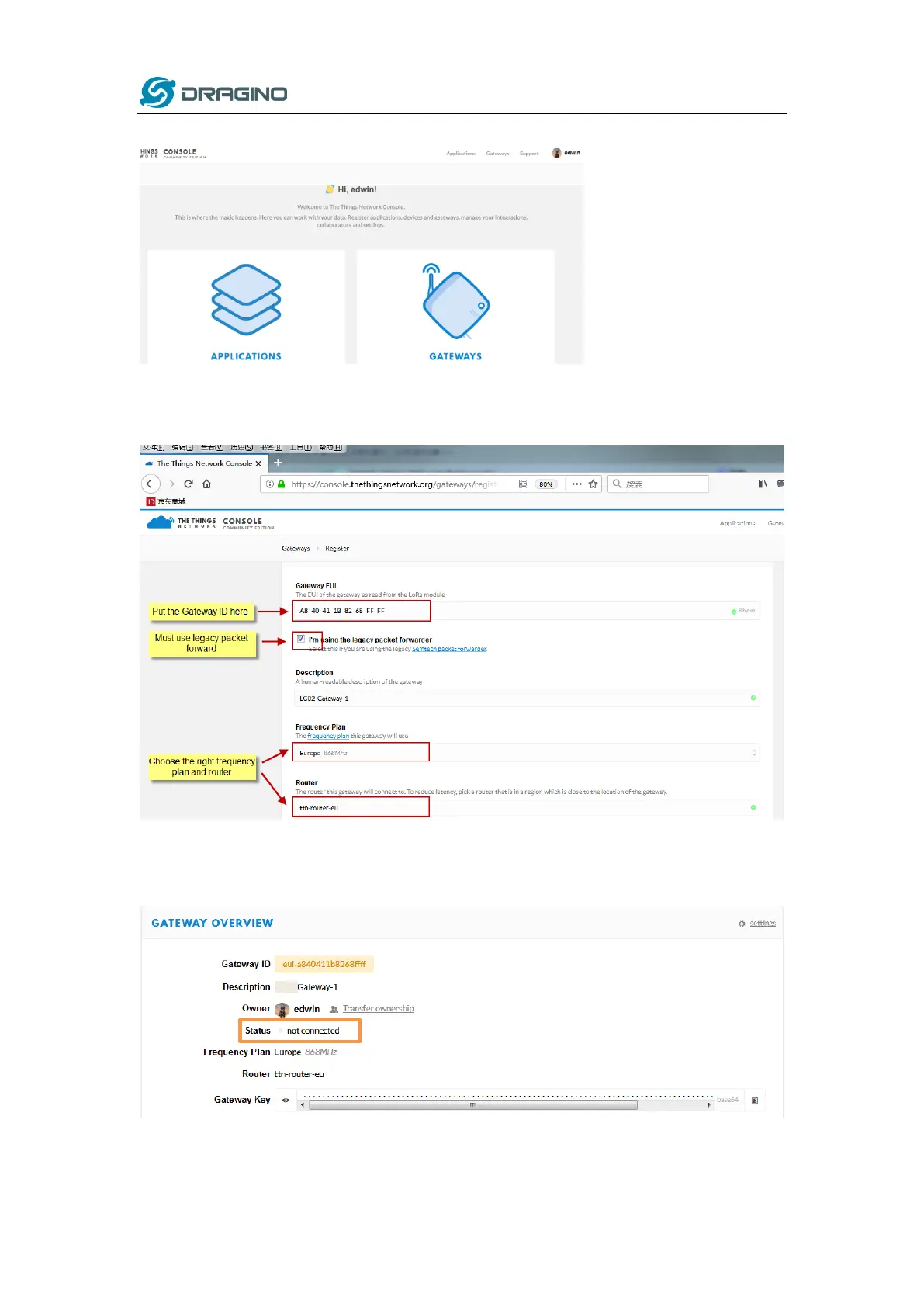Click the GATEWAY OVERVIEW heading
Screen dimensions: 924x1307
pyautogui.click(x=213, y=923)
